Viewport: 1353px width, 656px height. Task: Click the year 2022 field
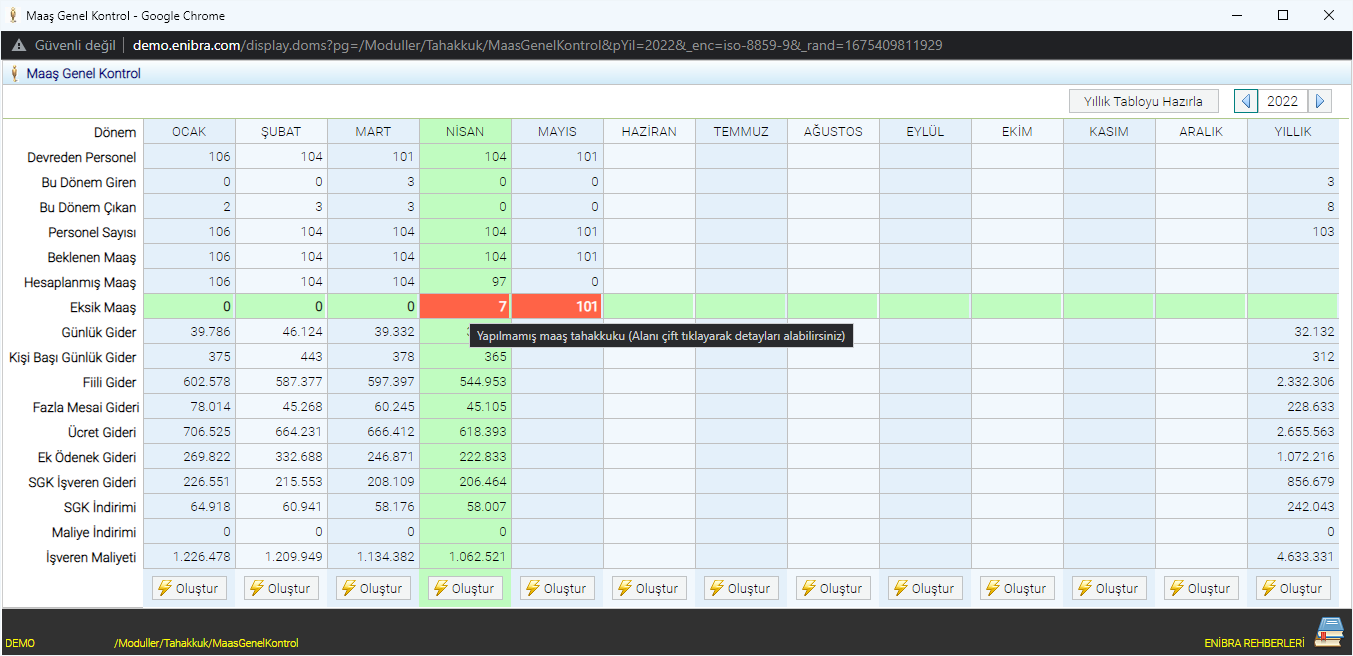1283,101
